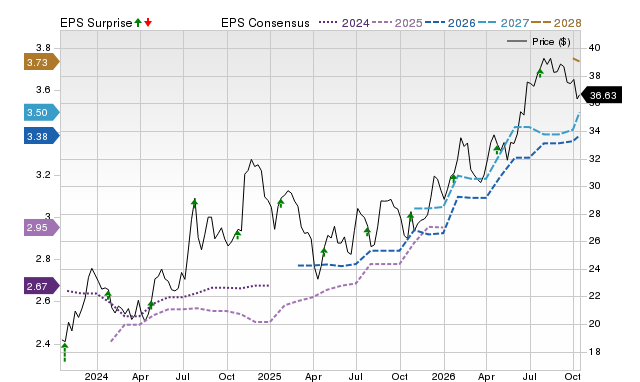This screenshot has height=382, width=640.
Task: Click the 22 label on right price axis
Action: tap(594, 296)
